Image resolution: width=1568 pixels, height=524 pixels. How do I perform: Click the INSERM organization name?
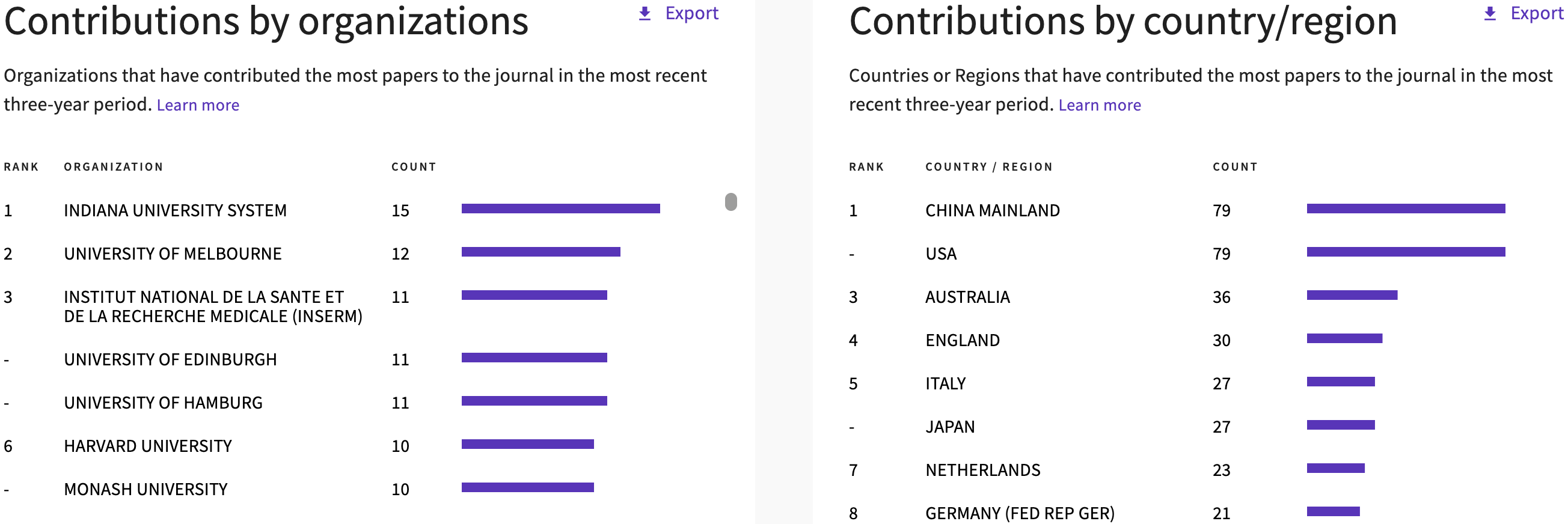212,306
